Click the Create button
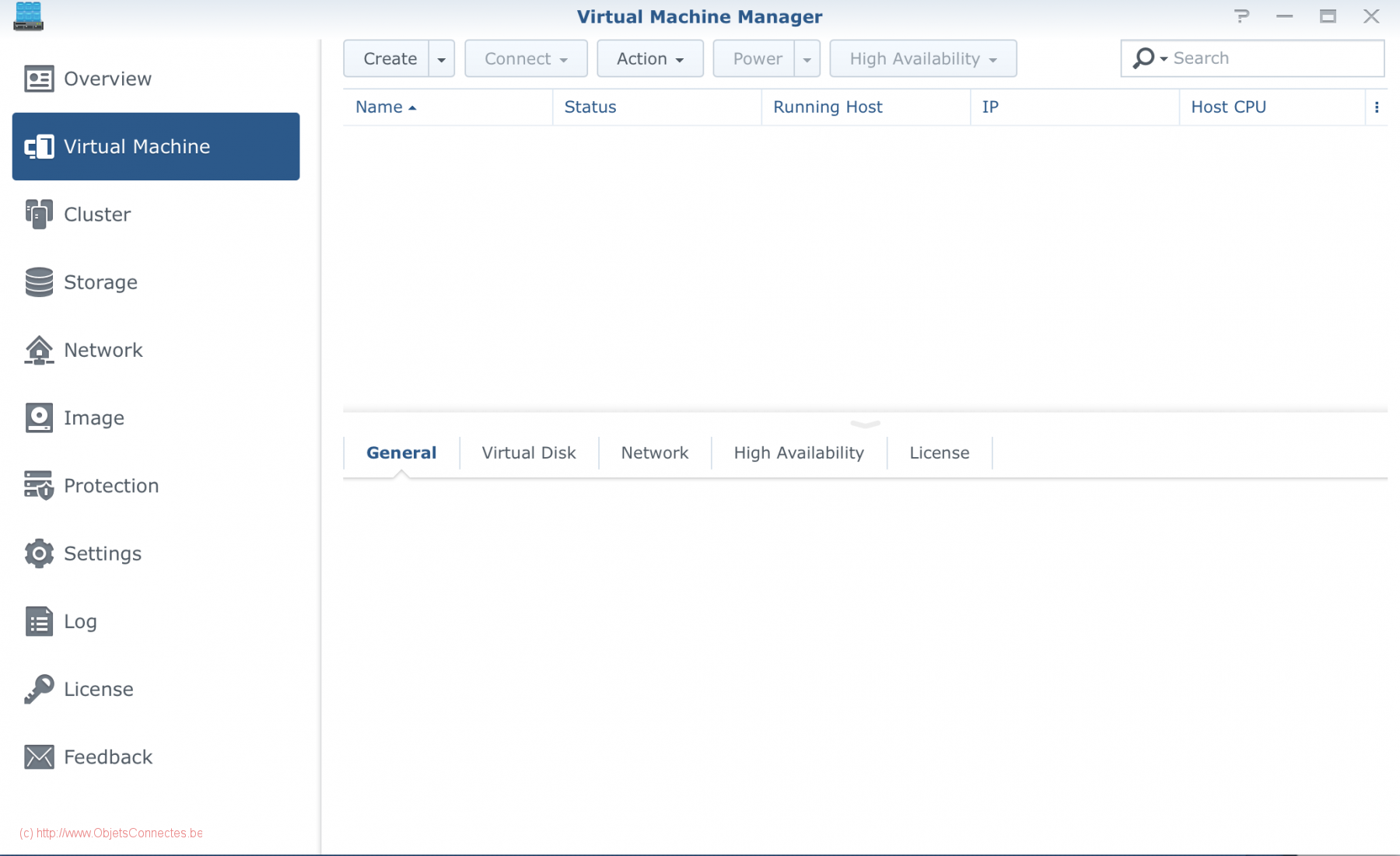This screenshot has height=856, width=1400. 390,58
